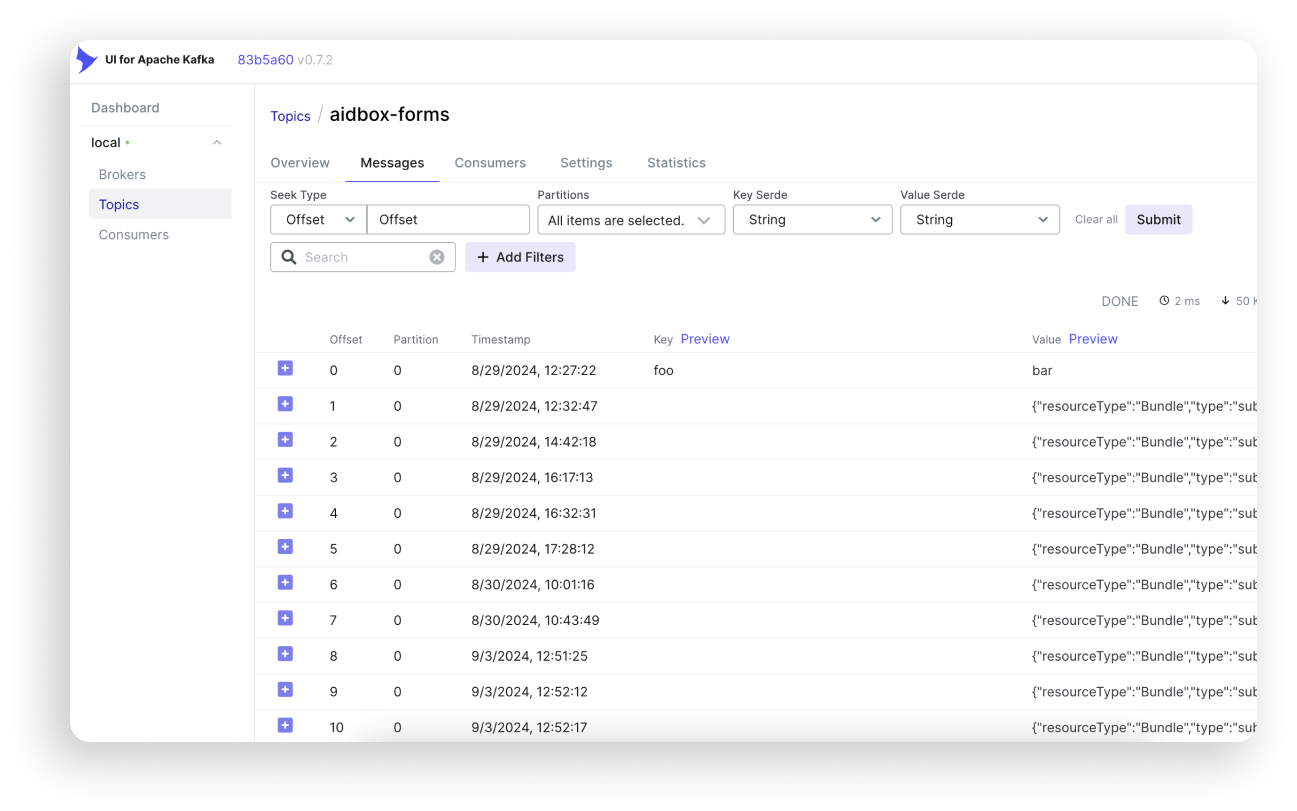1297x811 pixels.
Task: Click the Kafka UI logo icon
Action: point(87,60)
